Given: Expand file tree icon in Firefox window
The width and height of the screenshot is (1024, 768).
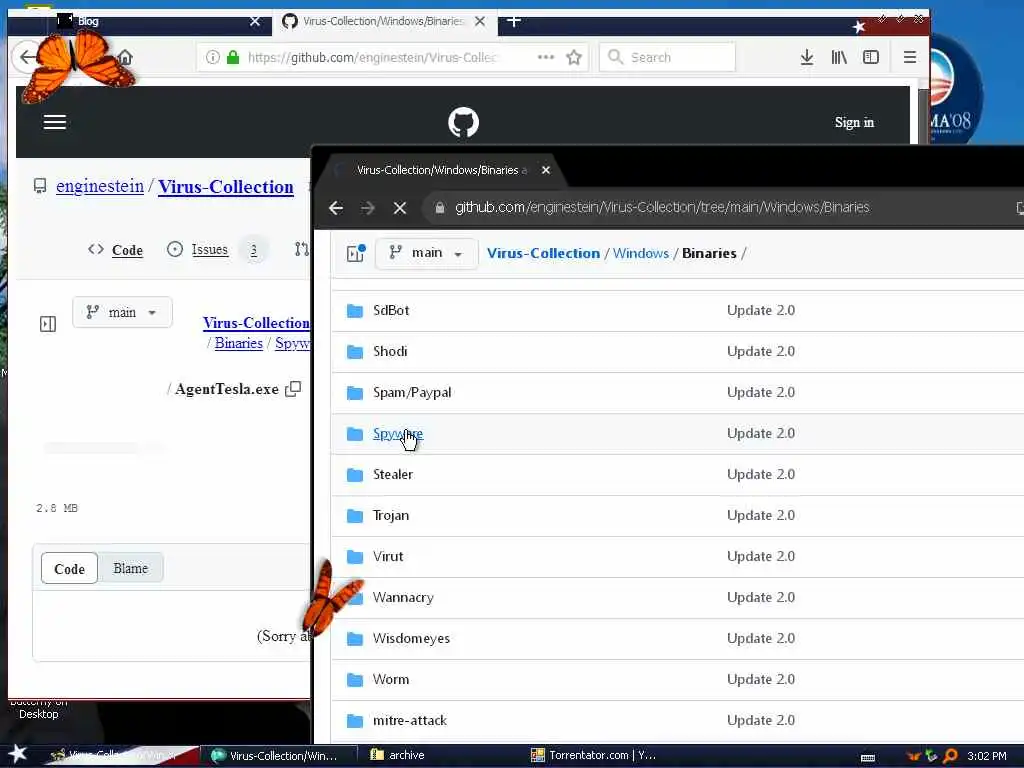Looking at the screenshot, I should [48, 324].
